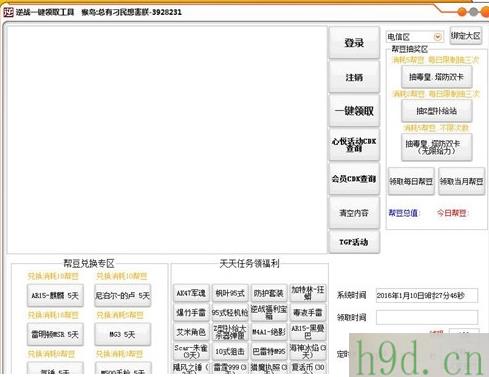Open the TGP活动 button

pos(354,242)
